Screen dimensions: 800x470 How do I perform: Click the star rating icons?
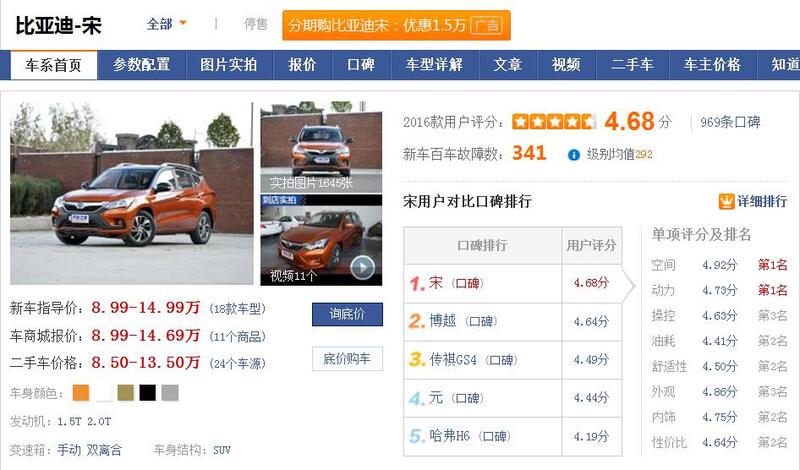[x=554, y=122]
